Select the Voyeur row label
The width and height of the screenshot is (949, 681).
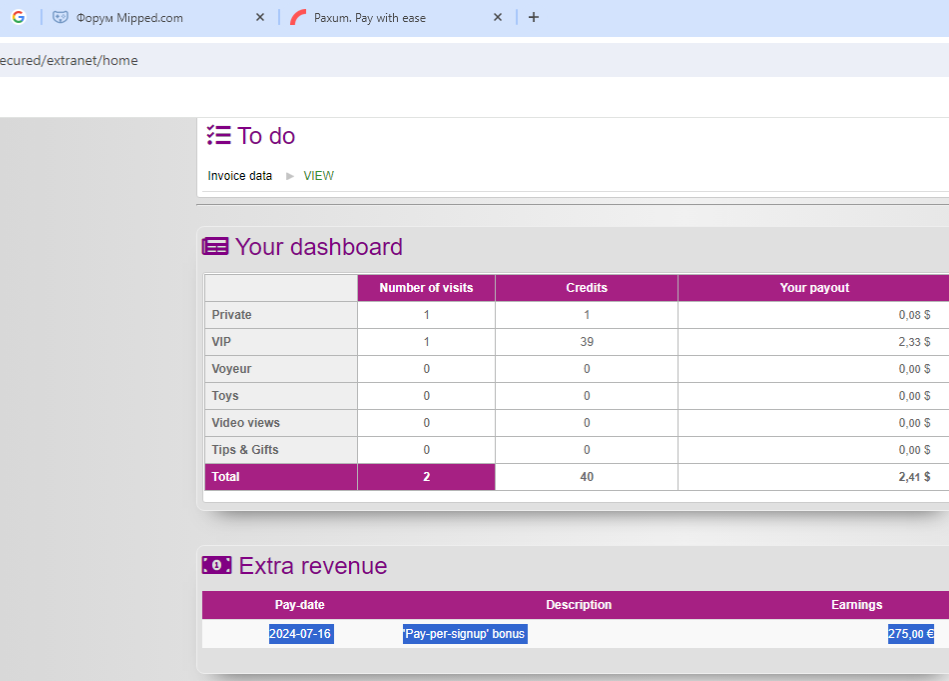tap(231, 369)
